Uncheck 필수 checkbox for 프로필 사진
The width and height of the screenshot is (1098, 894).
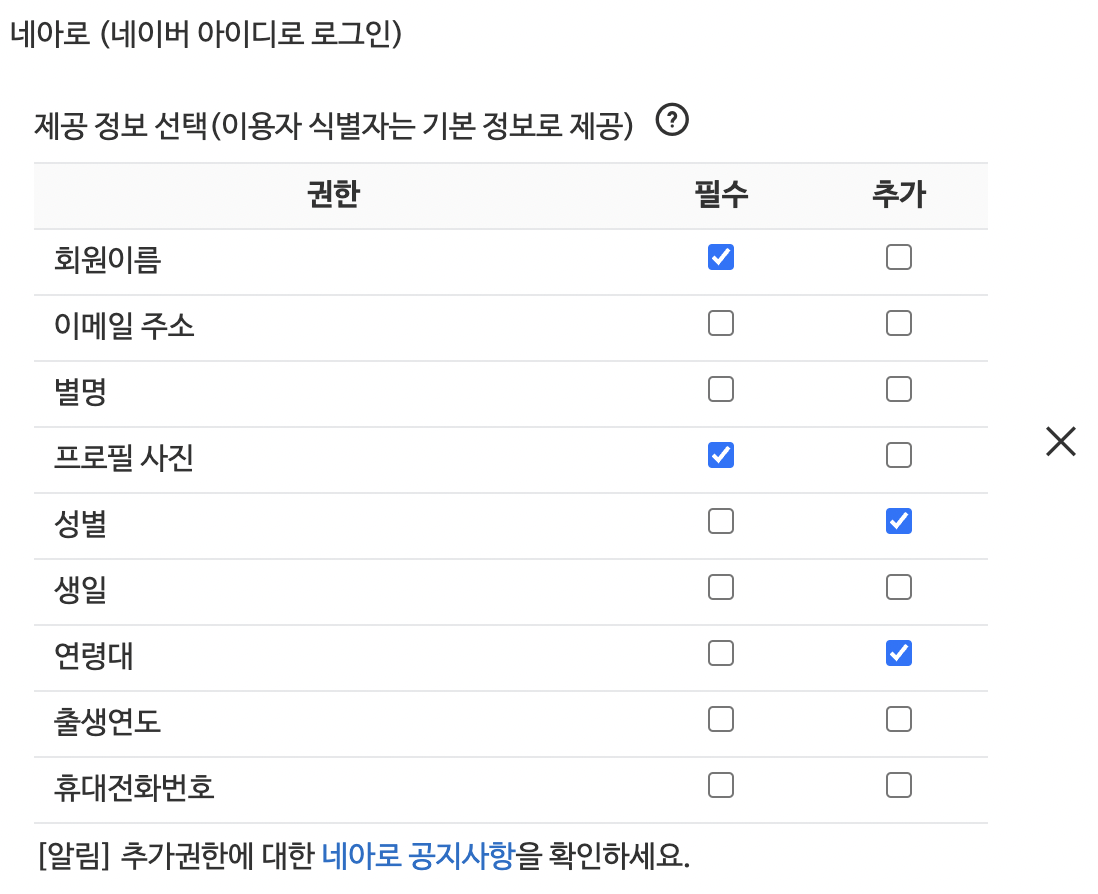tap(721, 455)
